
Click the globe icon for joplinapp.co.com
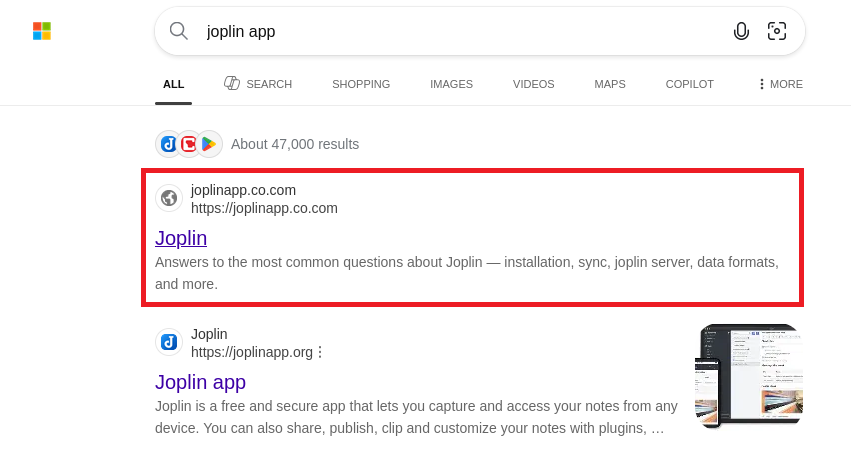[x=169, y=198]
